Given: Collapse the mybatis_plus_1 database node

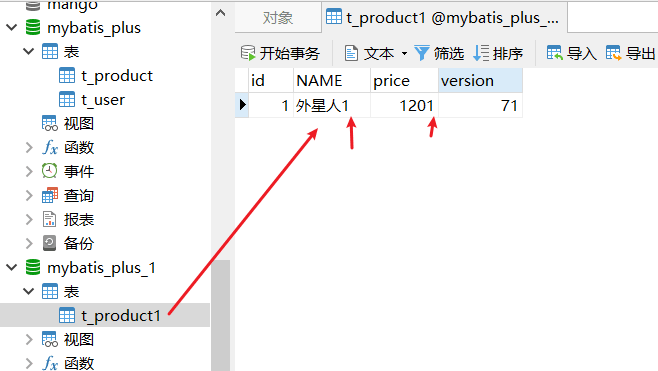Looking at the screenshot, I should 12,267.
